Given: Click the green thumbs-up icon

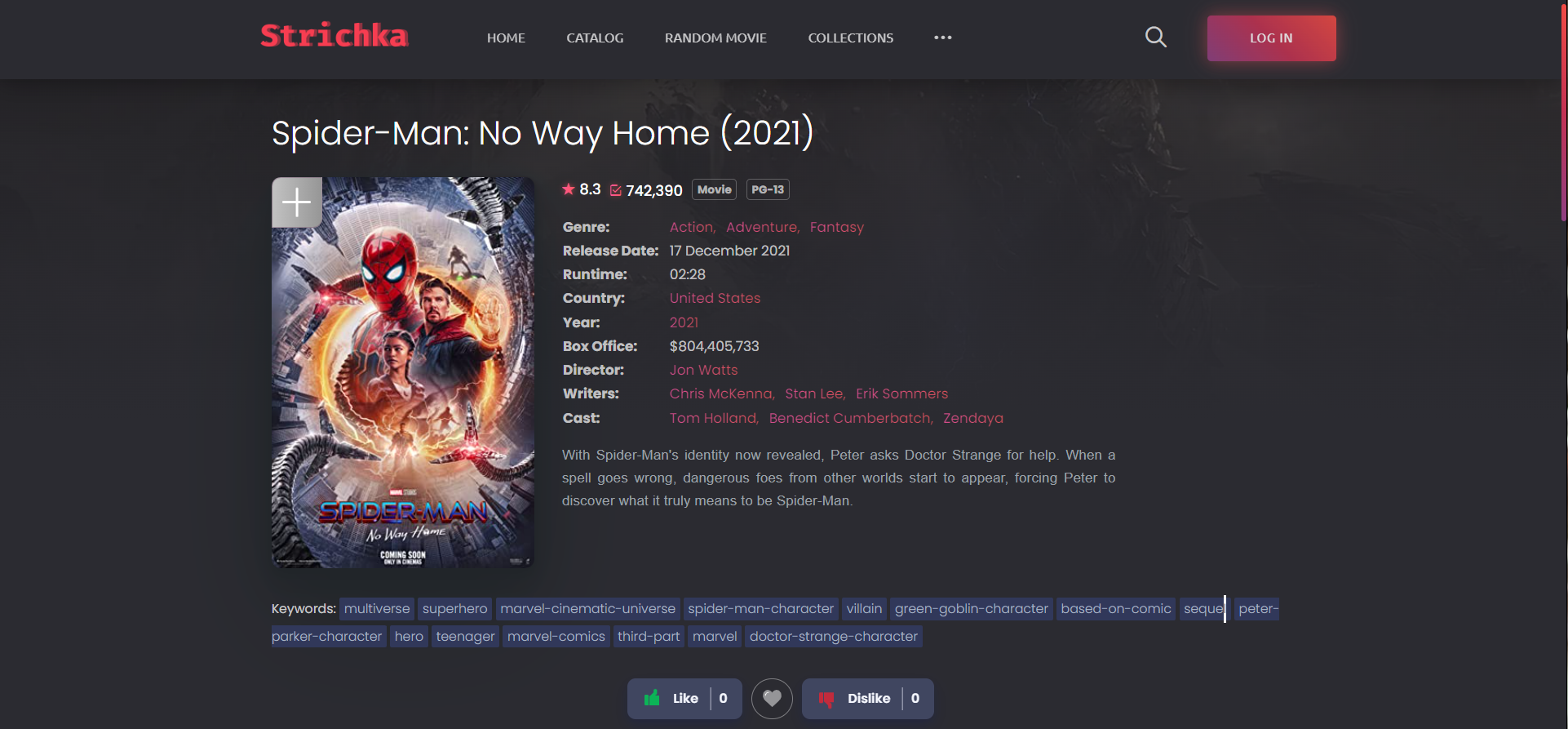Looking at the screenshot, I should pos(652,698).
